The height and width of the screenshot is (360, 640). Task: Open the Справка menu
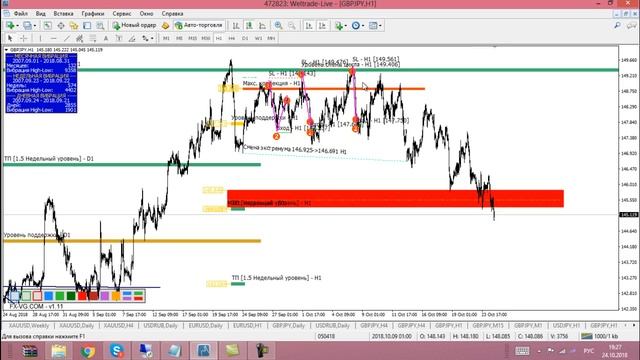pos(172,13)
